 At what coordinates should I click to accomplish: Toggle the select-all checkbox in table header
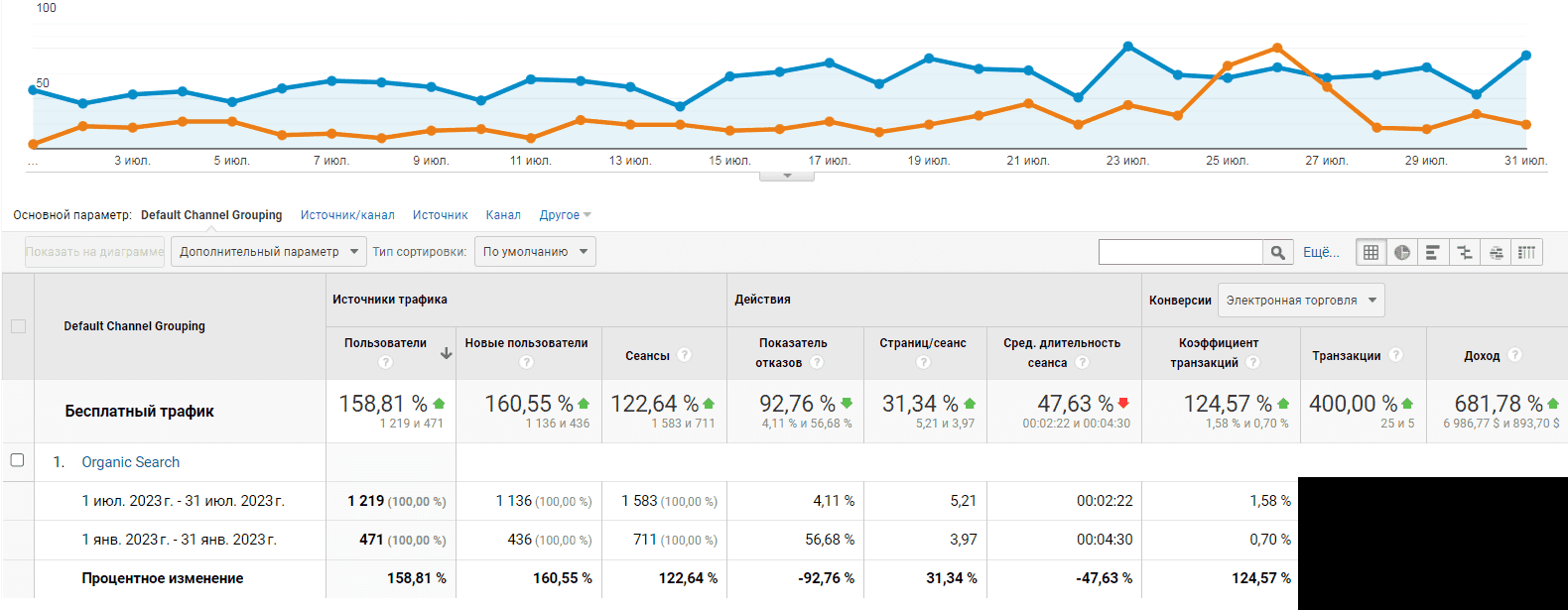18,326
